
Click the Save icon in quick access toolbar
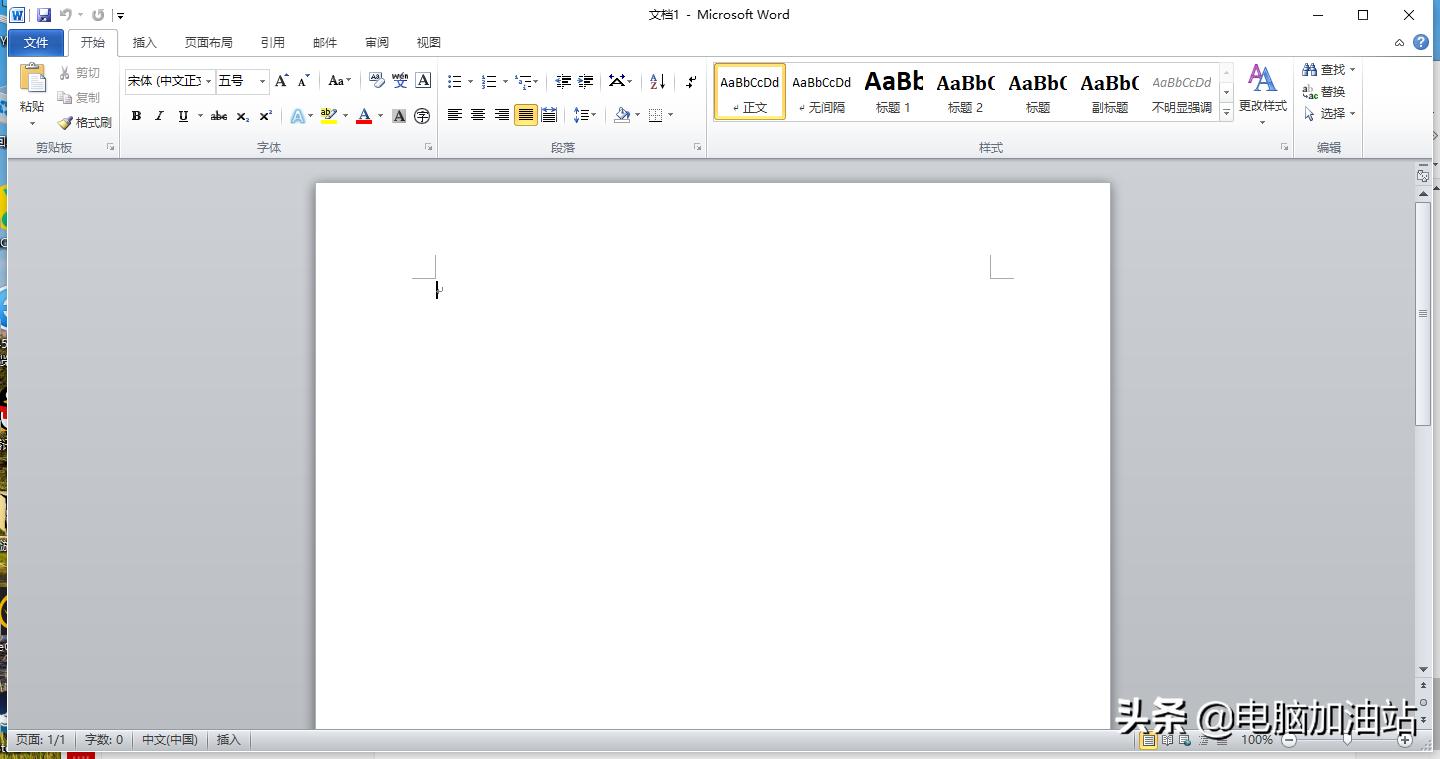43,15
